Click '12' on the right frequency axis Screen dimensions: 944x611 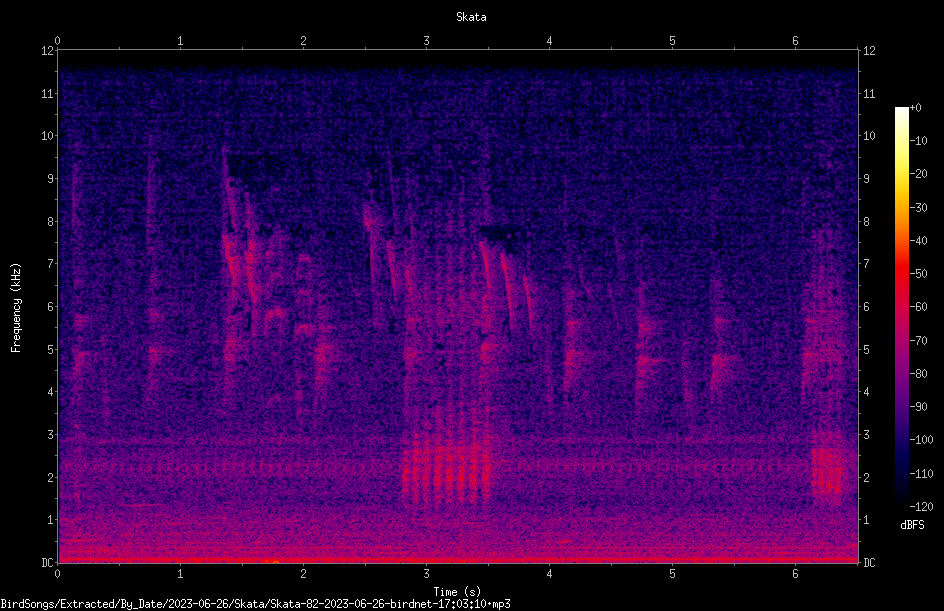click(869, 51)
